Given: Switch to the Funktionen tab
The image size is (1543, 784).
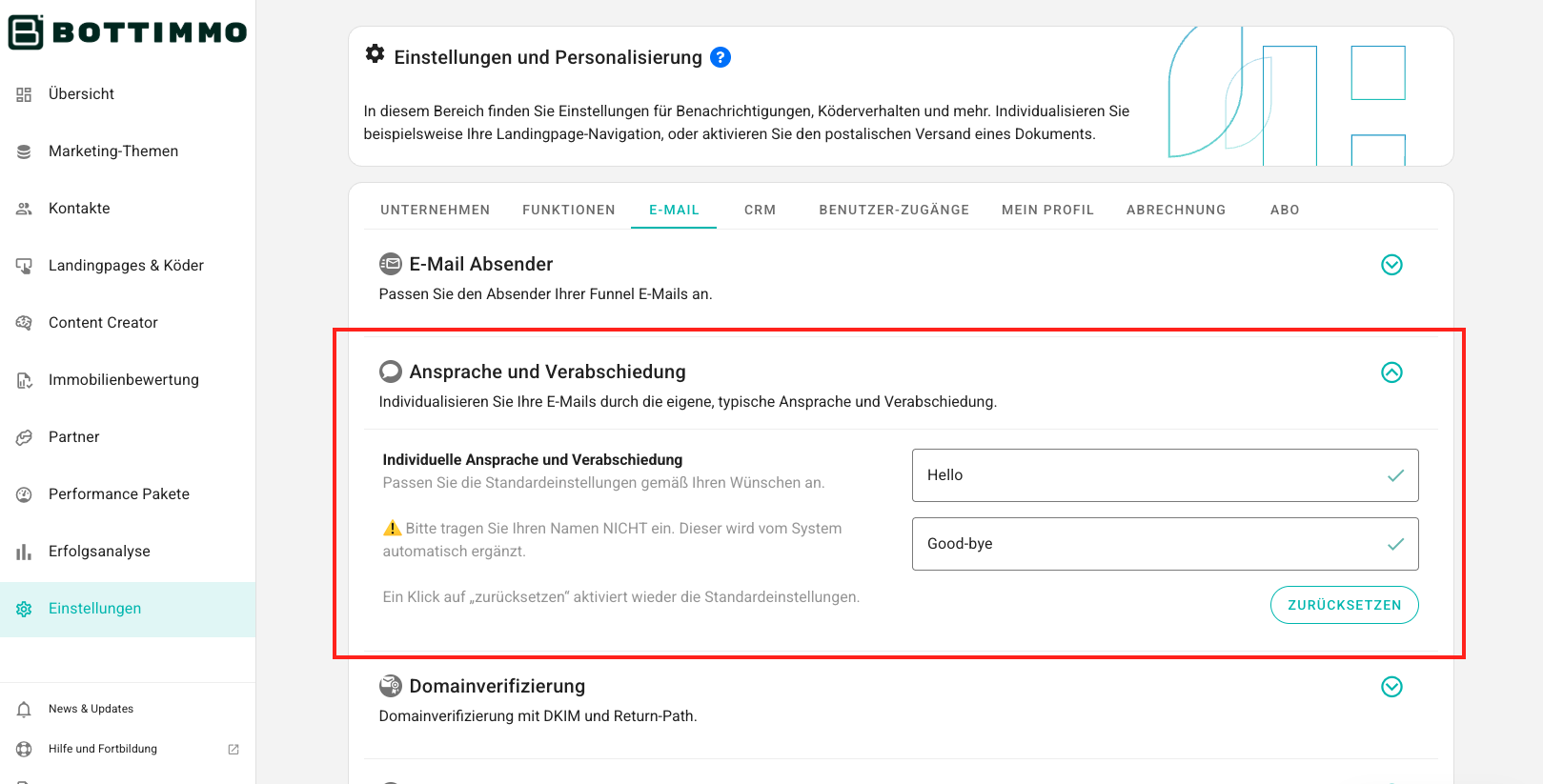Looking at the screenshot, I should click(x=568, y=210).
